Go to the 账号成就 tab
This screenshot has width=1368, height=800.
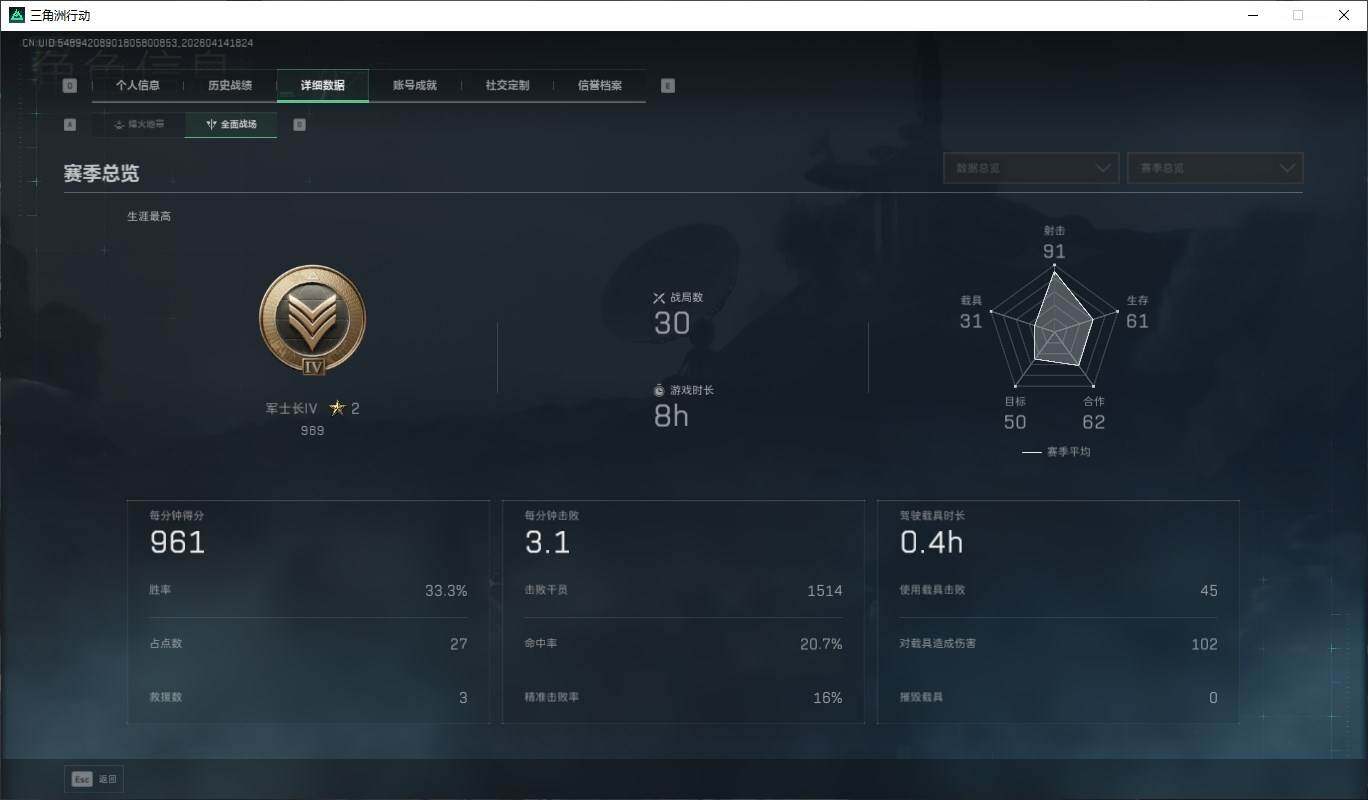coord(415,86)
